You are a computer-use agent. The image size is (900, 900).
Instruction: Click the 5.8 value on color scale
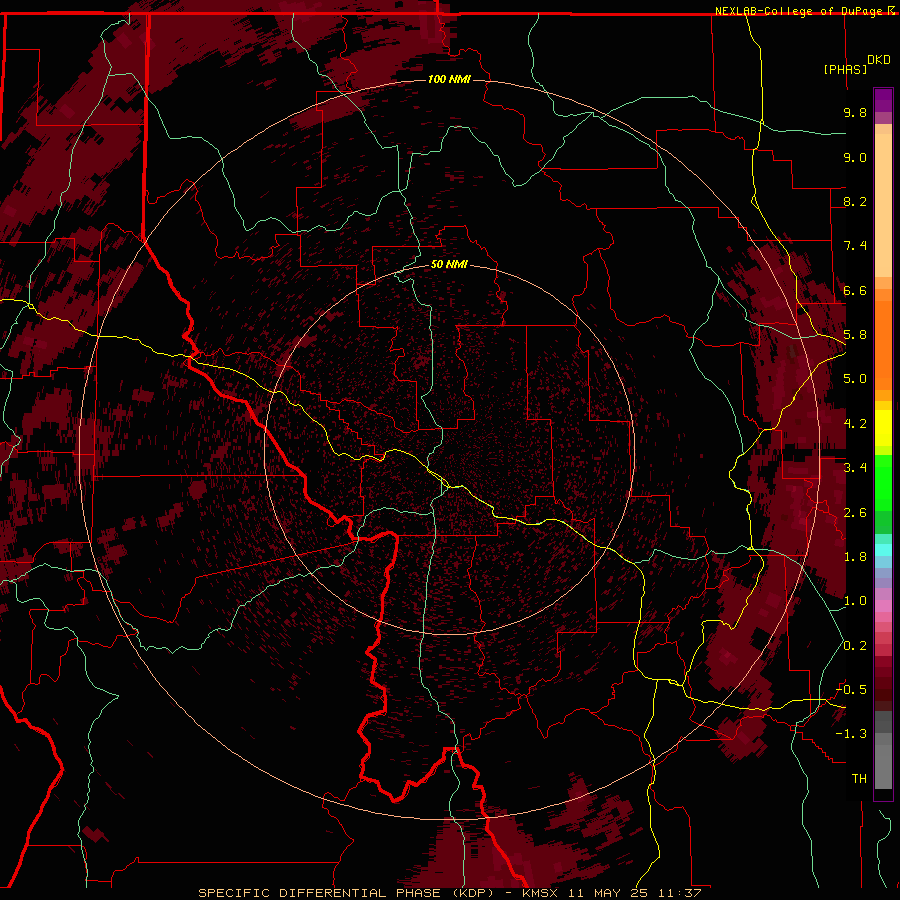point(855,335)
